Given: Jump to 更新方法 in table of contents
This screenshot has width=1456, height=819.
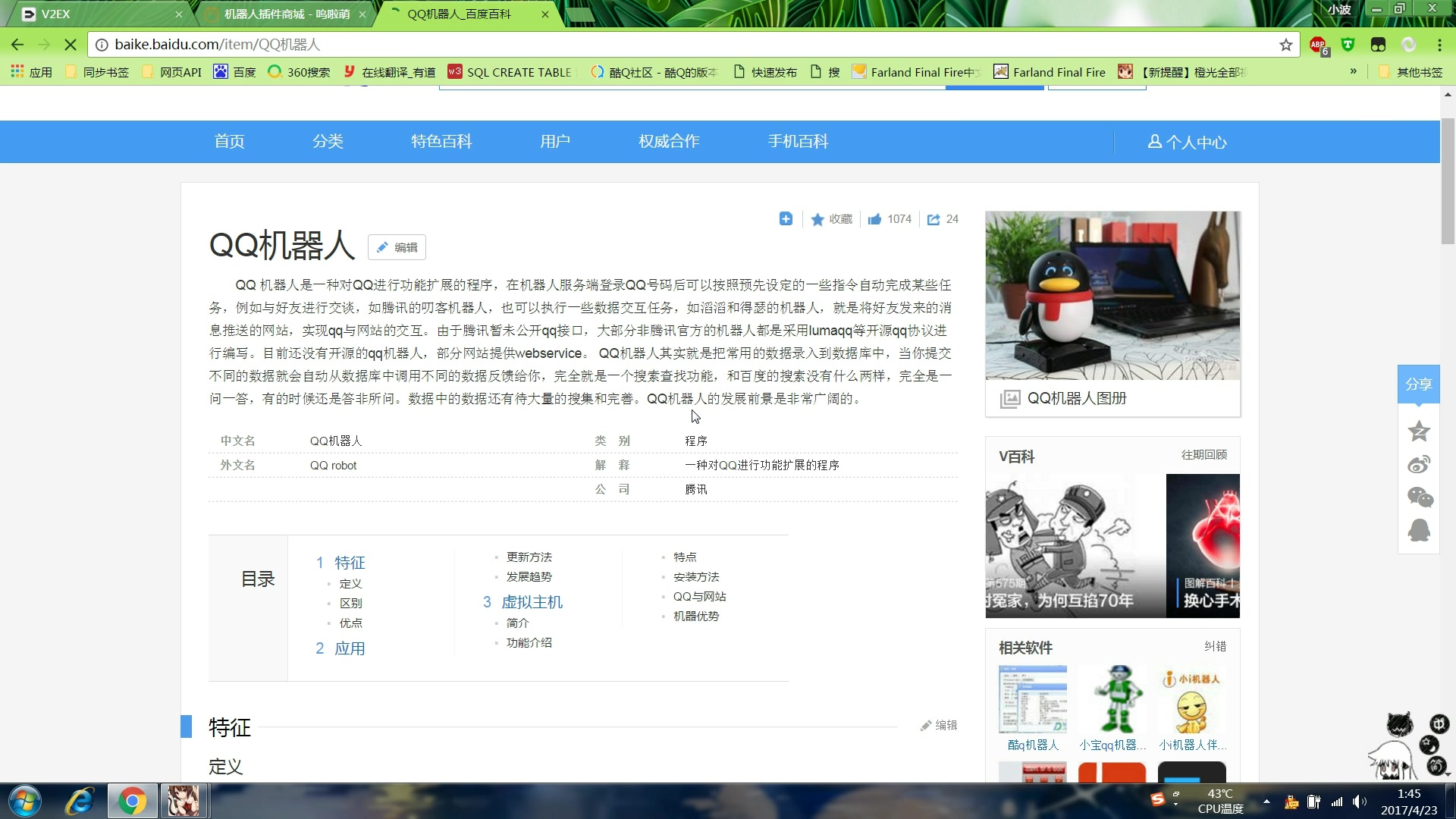Looking at the screenshot, I should pyautogui.click(x=529, y=557).
